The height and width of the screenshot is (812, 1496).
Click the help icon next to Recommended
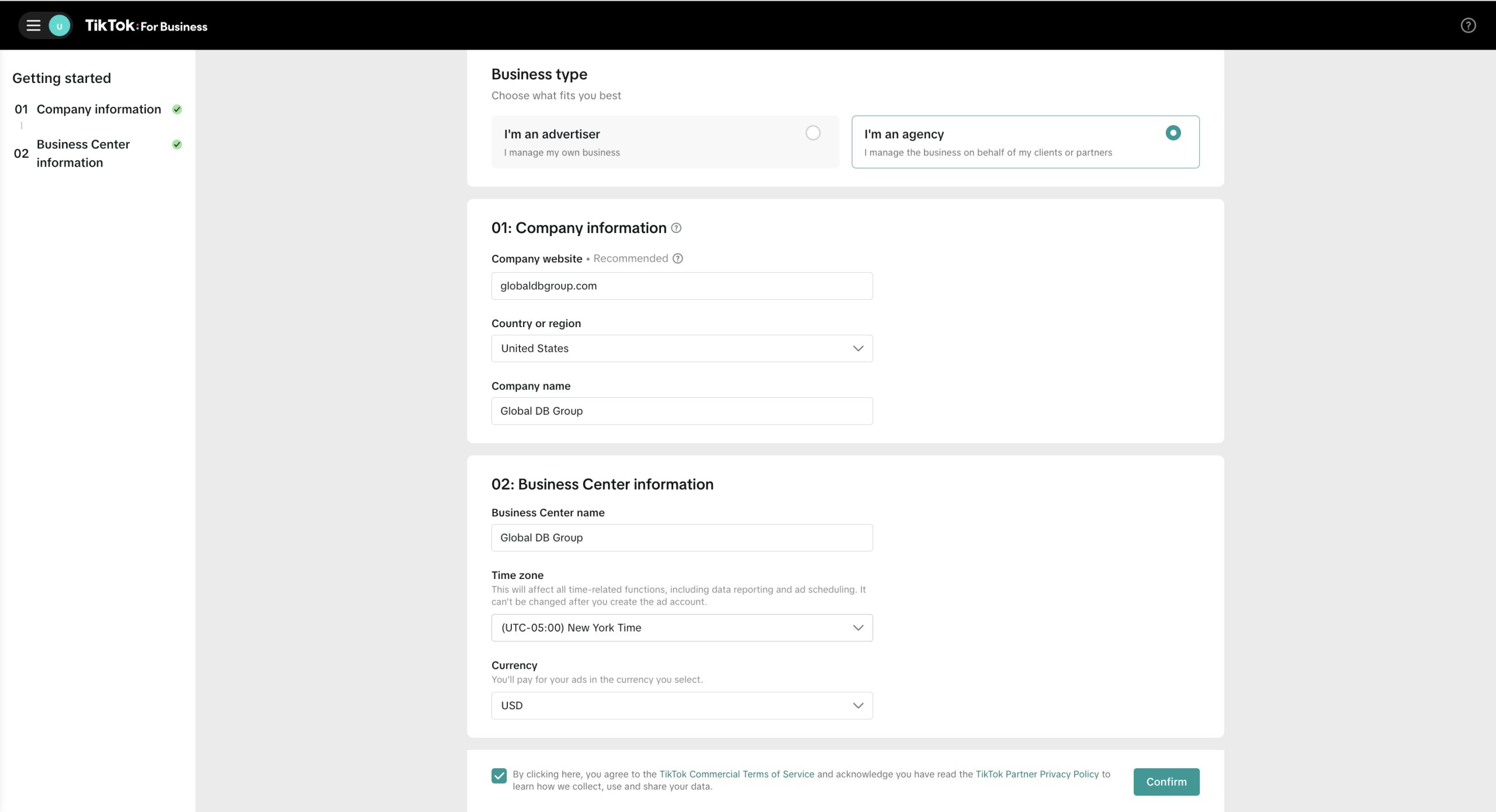[x=678, y=259]
